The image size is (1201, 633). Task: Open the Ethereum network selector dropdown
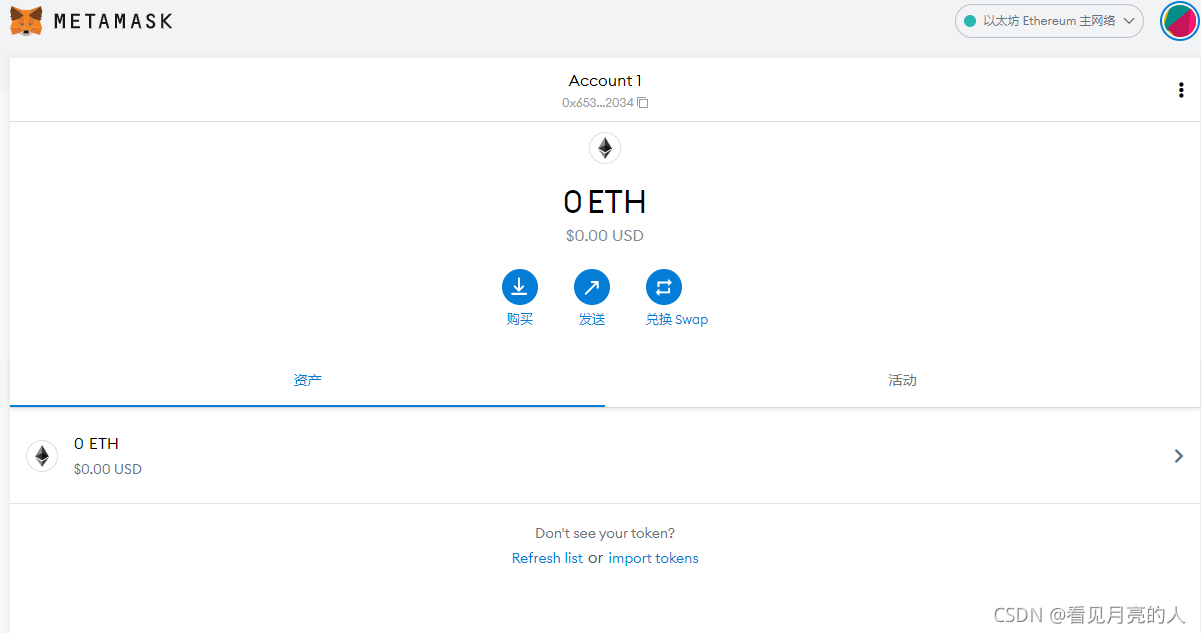(x=1049, y=21)
